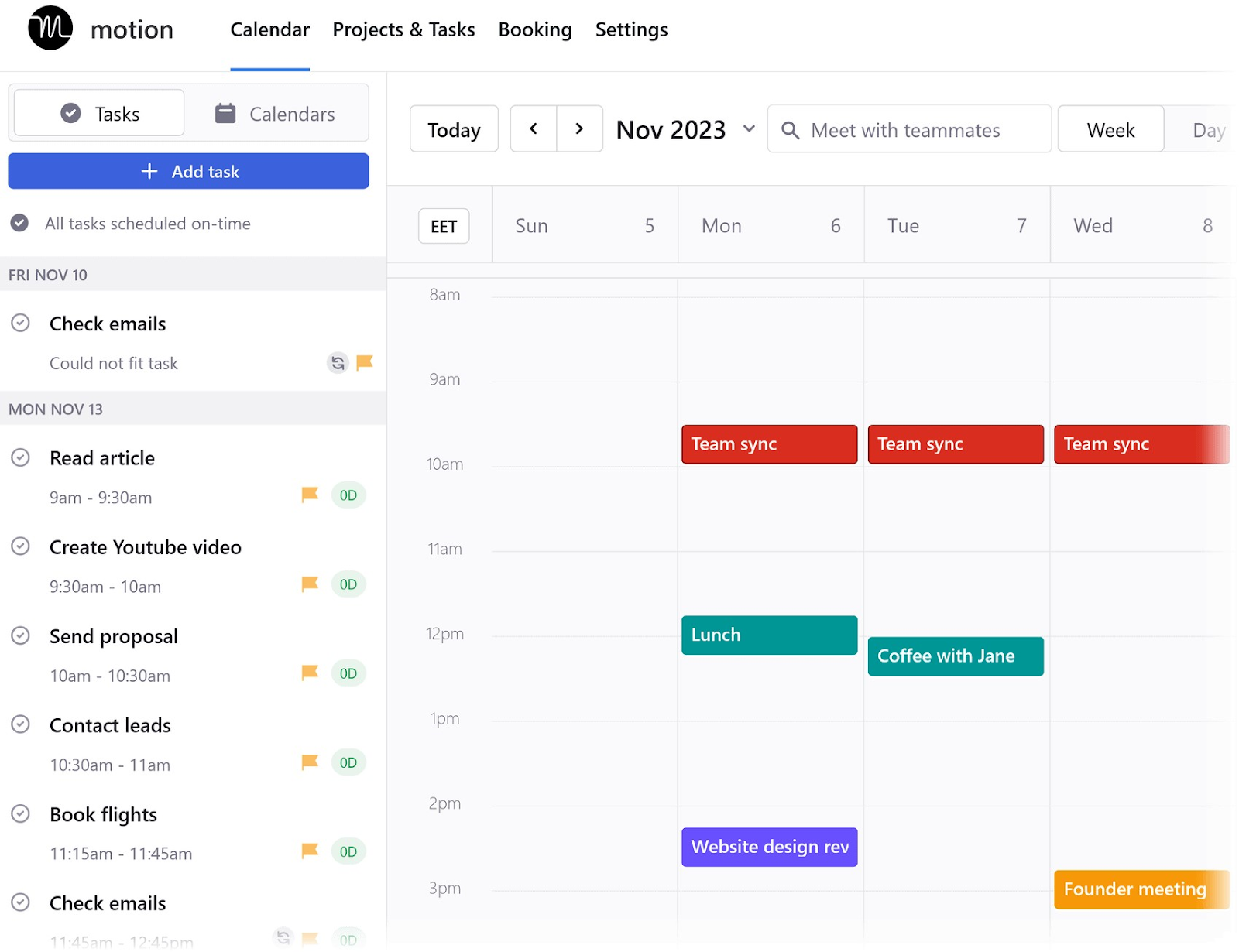Toggle completion on the Read article task

22,457
